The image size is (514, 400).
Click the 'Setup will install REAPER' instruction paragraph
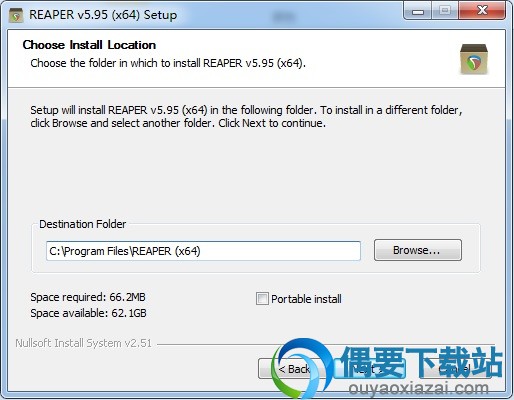click(246, 116)
